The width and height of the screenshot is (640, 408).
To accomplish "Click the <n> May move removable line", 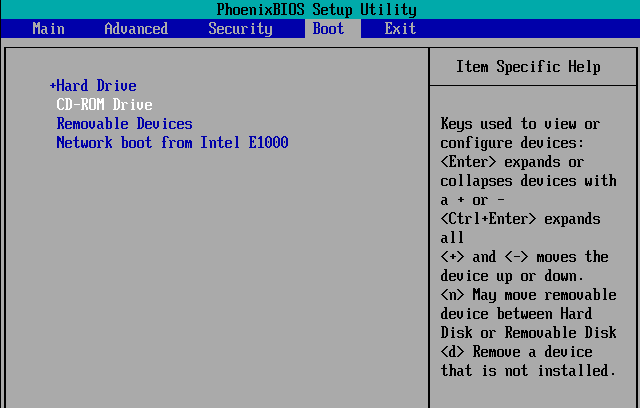I will coord(524,295).
